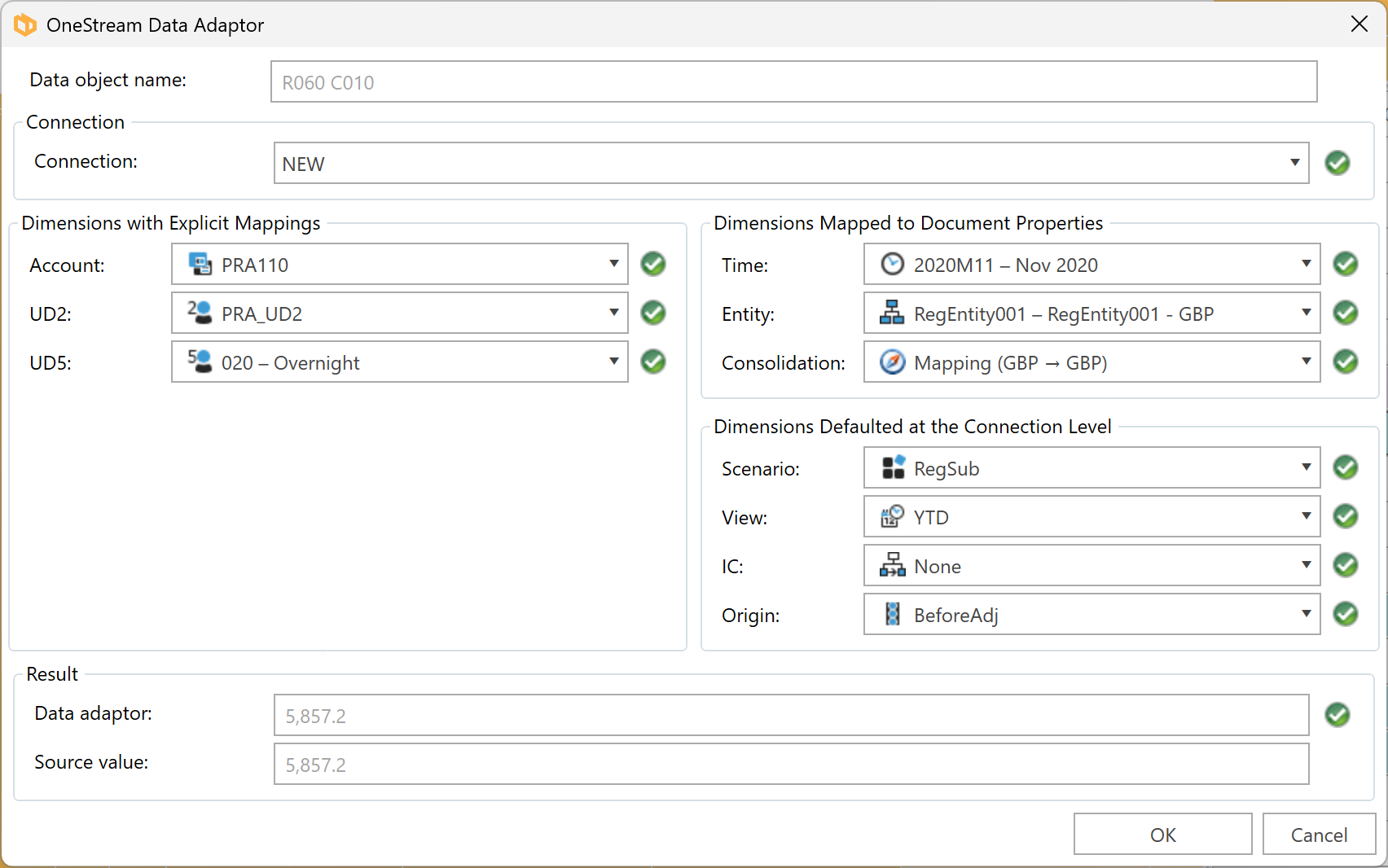Screen dimensions: 1388x868
Task: Select the RegSub scenario text
Action: pyautogui.click(x=947, y=469)
